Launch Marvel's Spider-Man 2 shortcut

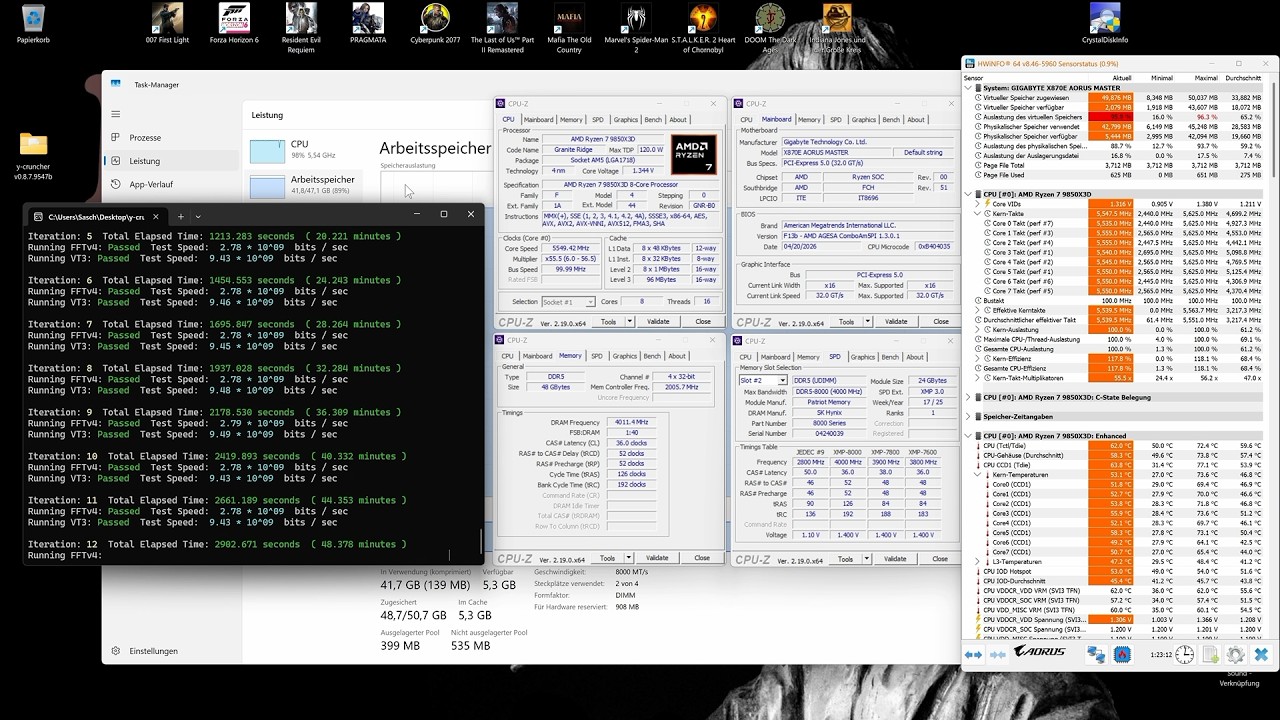[x=636, y=28]
